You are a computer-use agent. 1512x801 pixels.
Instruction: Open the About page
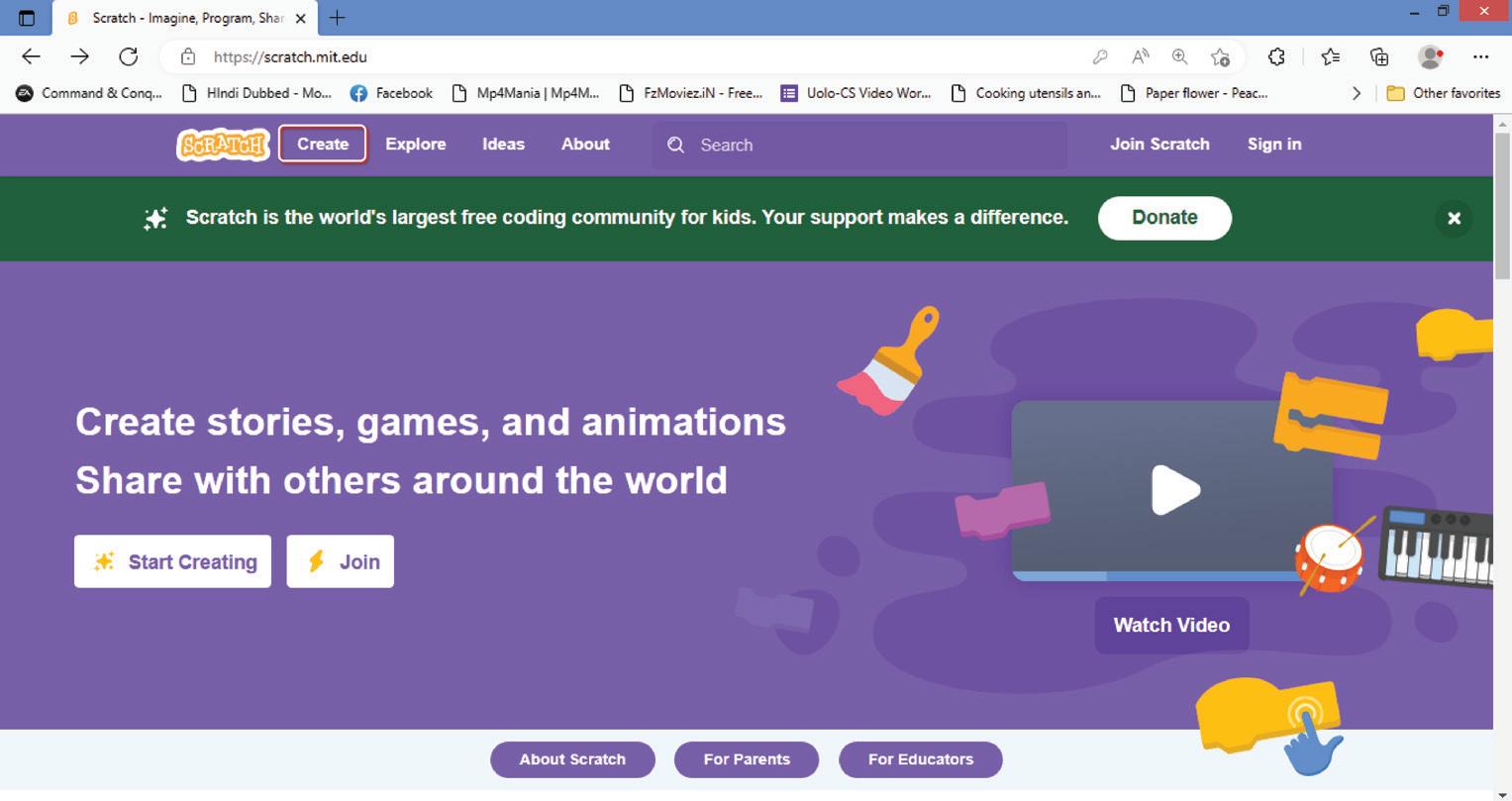tap(585, 144)
